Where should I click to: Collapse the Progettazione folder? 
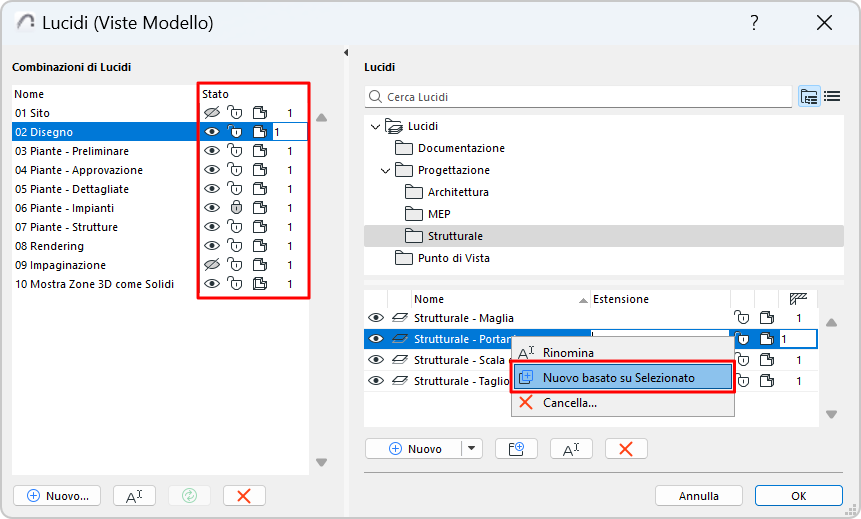(386, 170)
